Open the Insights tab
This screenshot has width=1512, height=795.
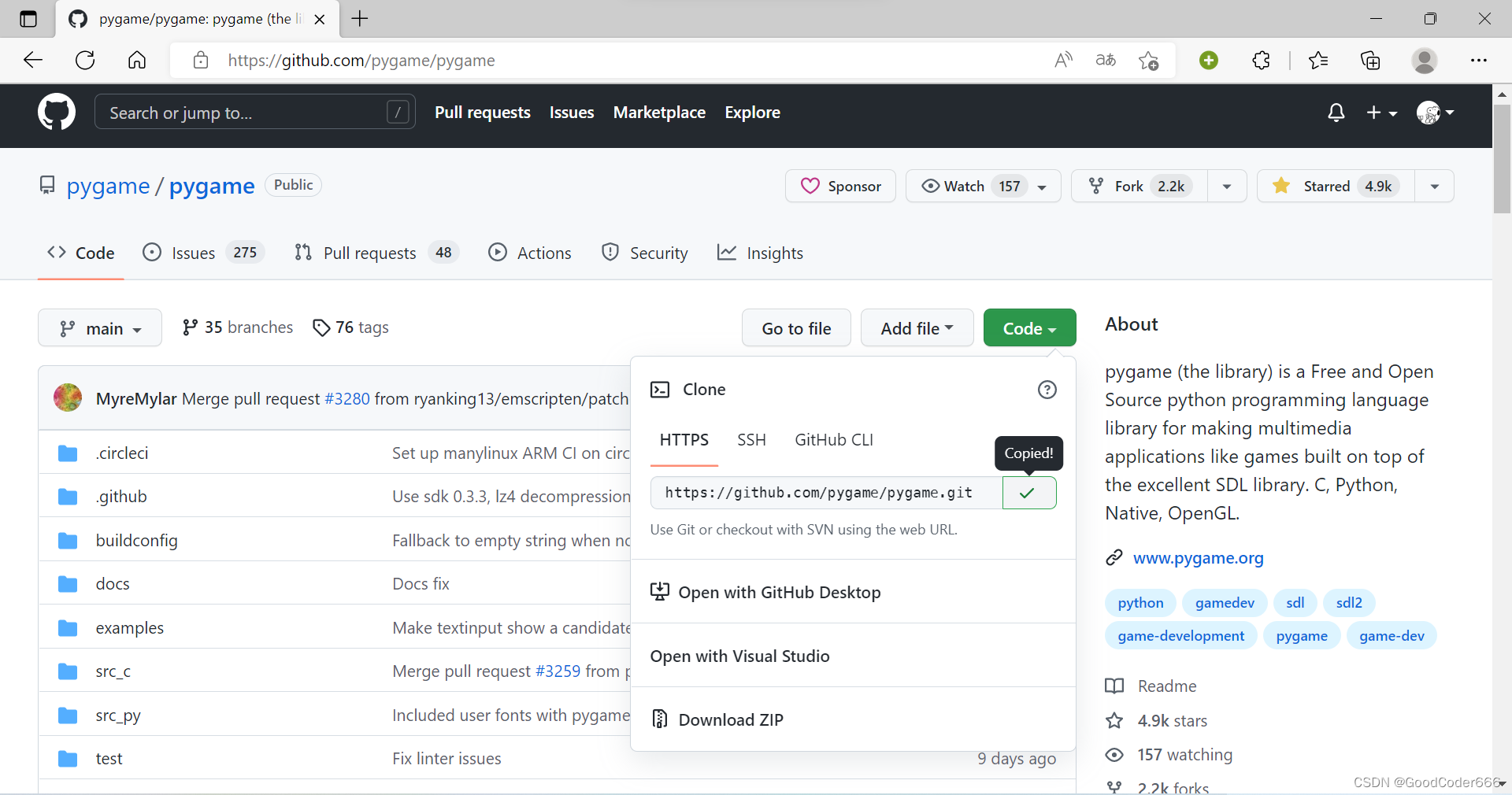761,253
